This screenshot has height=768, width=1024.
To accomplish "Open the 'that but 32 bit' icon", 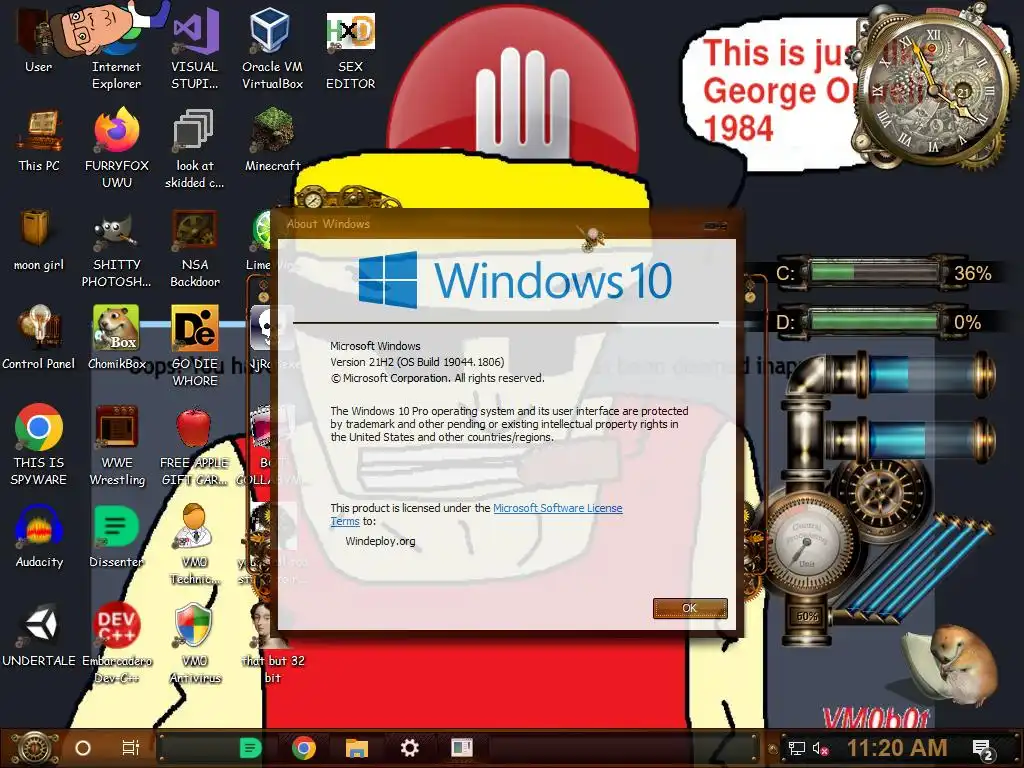I will (x=272, y=643).
